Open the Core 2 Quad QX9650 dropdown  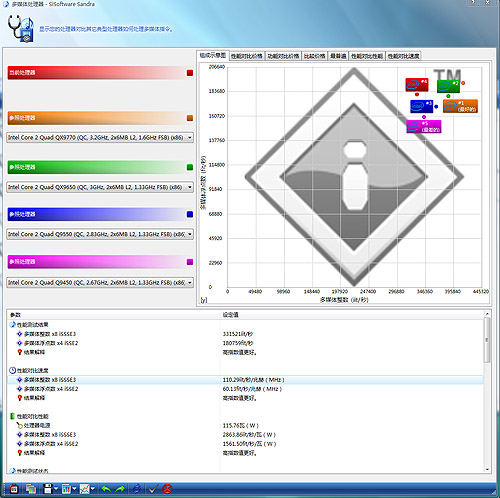coord(100,187)
